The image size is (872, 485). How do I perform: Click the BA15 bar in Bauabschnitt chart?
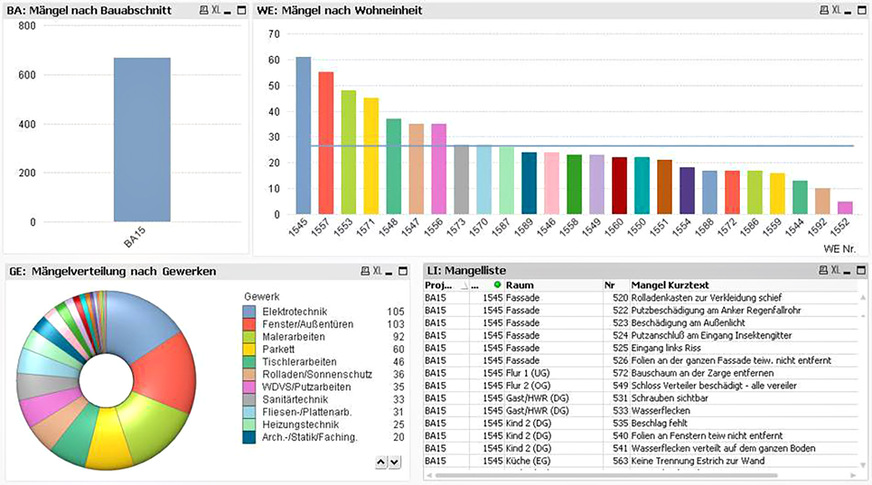[141, 139]
